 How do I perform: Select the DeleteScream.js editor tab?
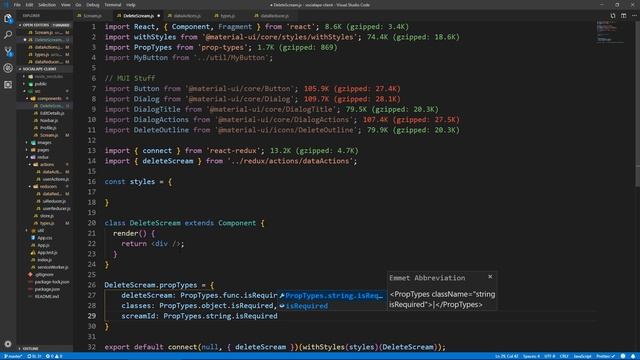coord(137,16)
